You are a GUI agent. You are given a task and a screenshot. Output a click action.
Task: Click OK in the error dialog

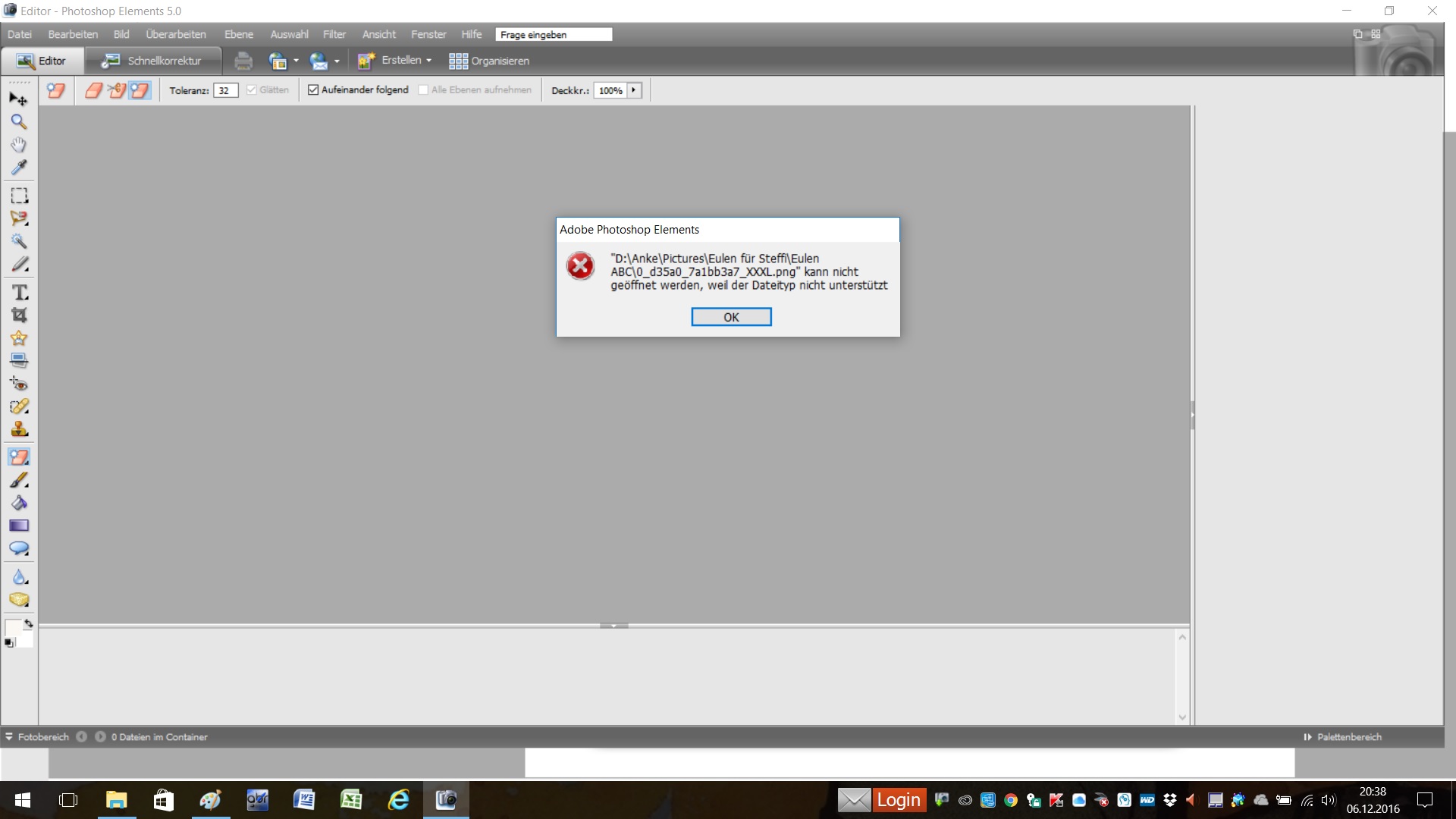click(731, 317)
